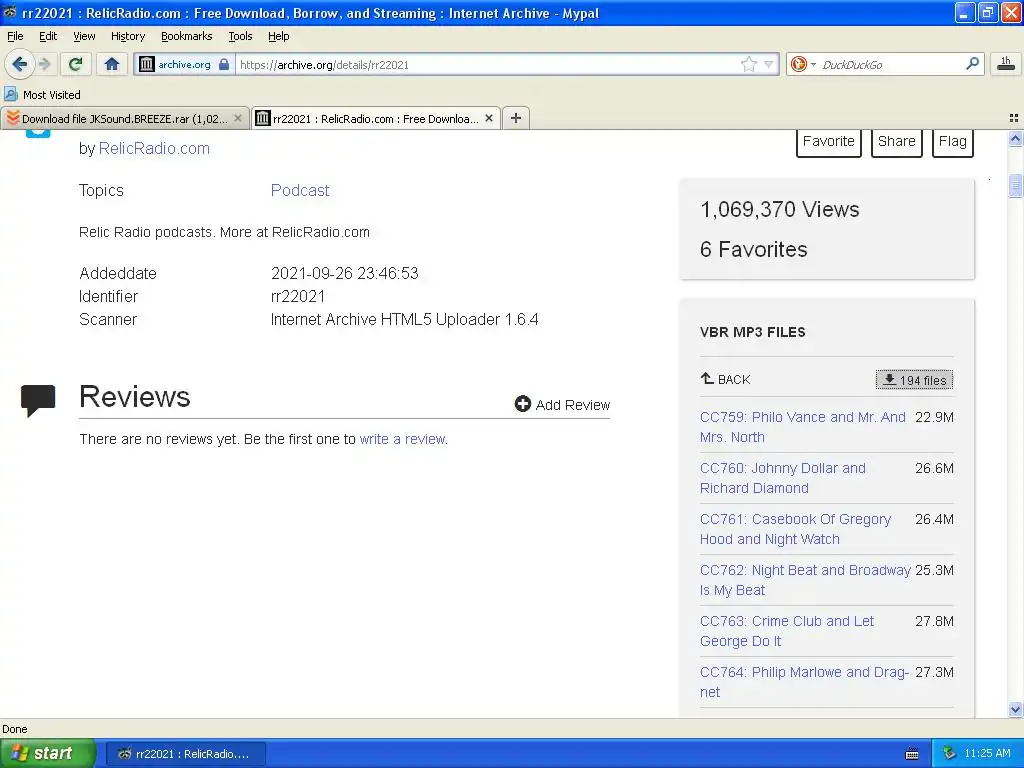Open a new tab with plus button
This screenshot has height=768, width=1024.
pyautogui.click(x=516, y=118)
